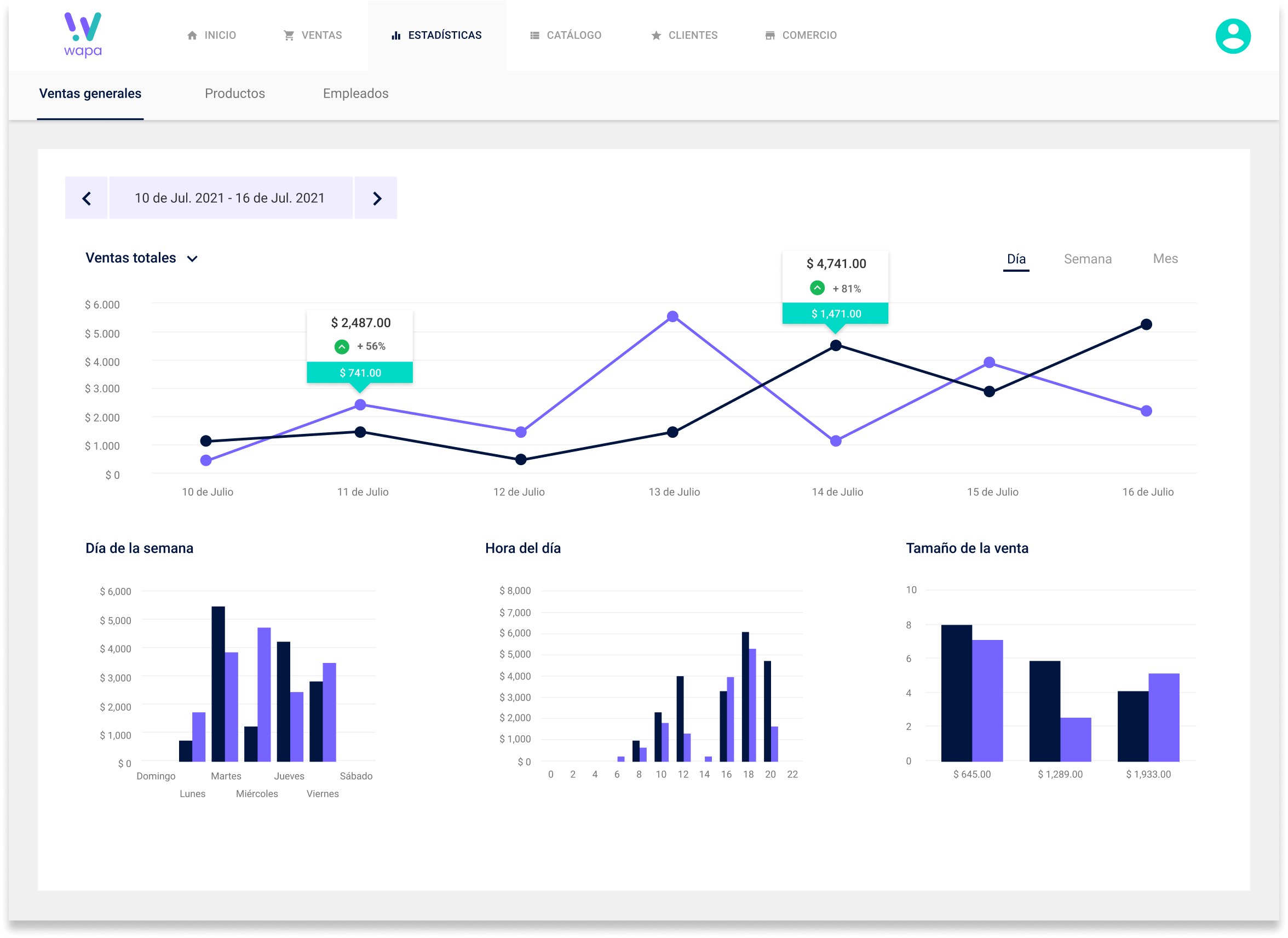This screenshot has height=938, width=1288.
Task: Click the list icon beside Catálogo
Action: pos(534,35)
